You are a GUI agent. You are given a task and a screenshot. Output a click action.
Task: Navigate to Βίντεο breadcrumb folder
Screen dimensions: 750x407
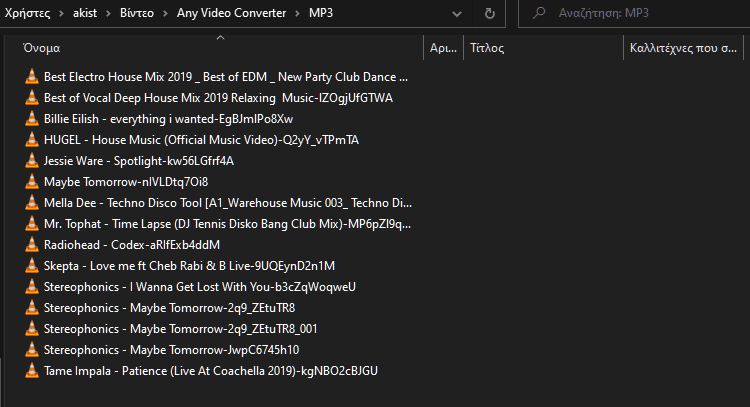tap(137, 13)
